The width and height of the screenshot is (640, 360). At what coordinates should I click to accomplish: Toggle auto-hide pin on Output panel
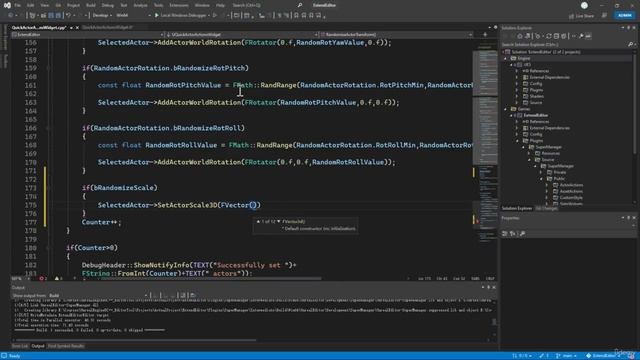(x=489, y=287)
